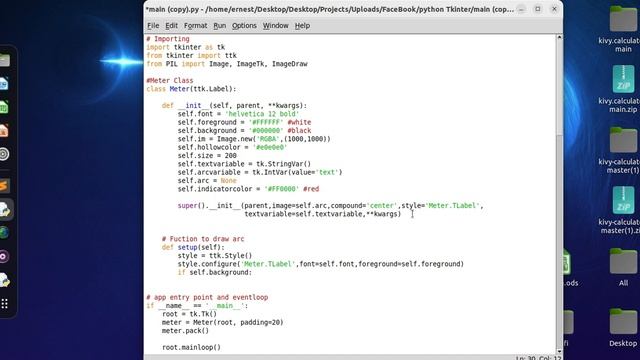Click the 'from PIL import Image' line
640x360 pixels.
(x=227, y=64)
